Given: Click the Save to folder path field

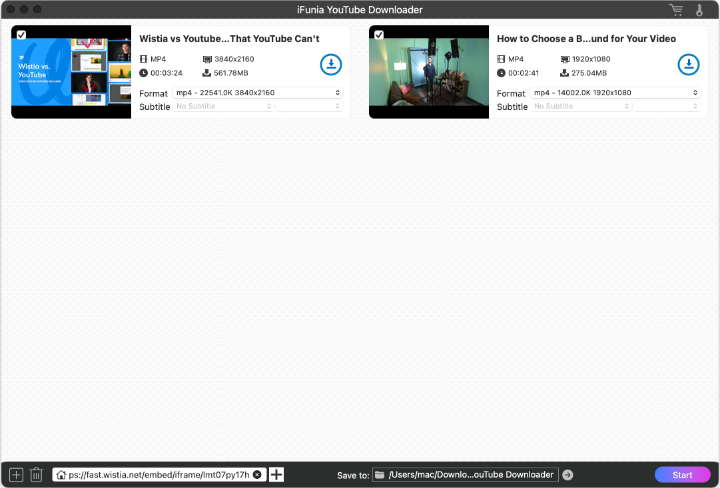Looking at the screenshot, I should coord(465,474).
